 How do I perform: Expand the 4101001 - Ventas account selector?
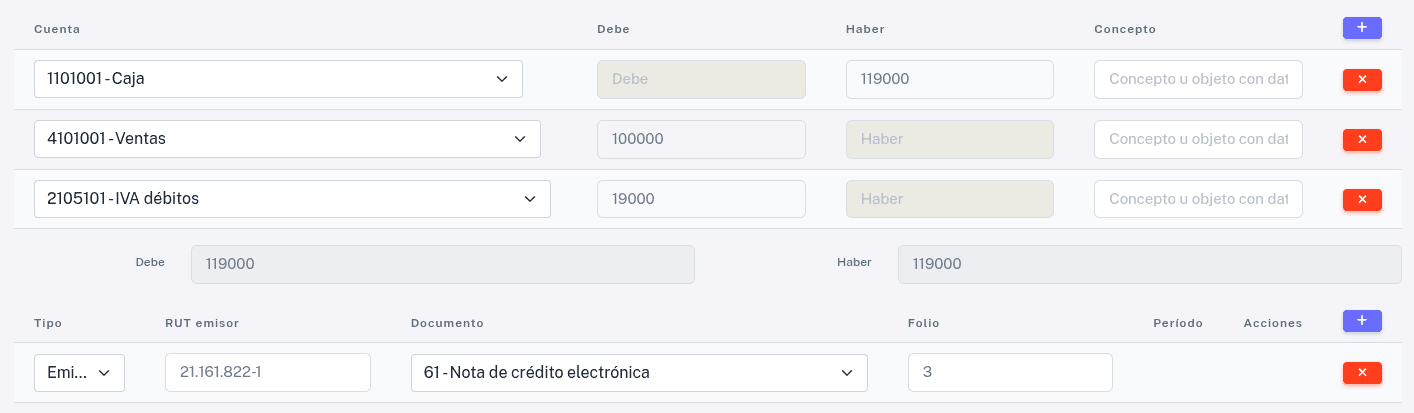coord(287,139)
